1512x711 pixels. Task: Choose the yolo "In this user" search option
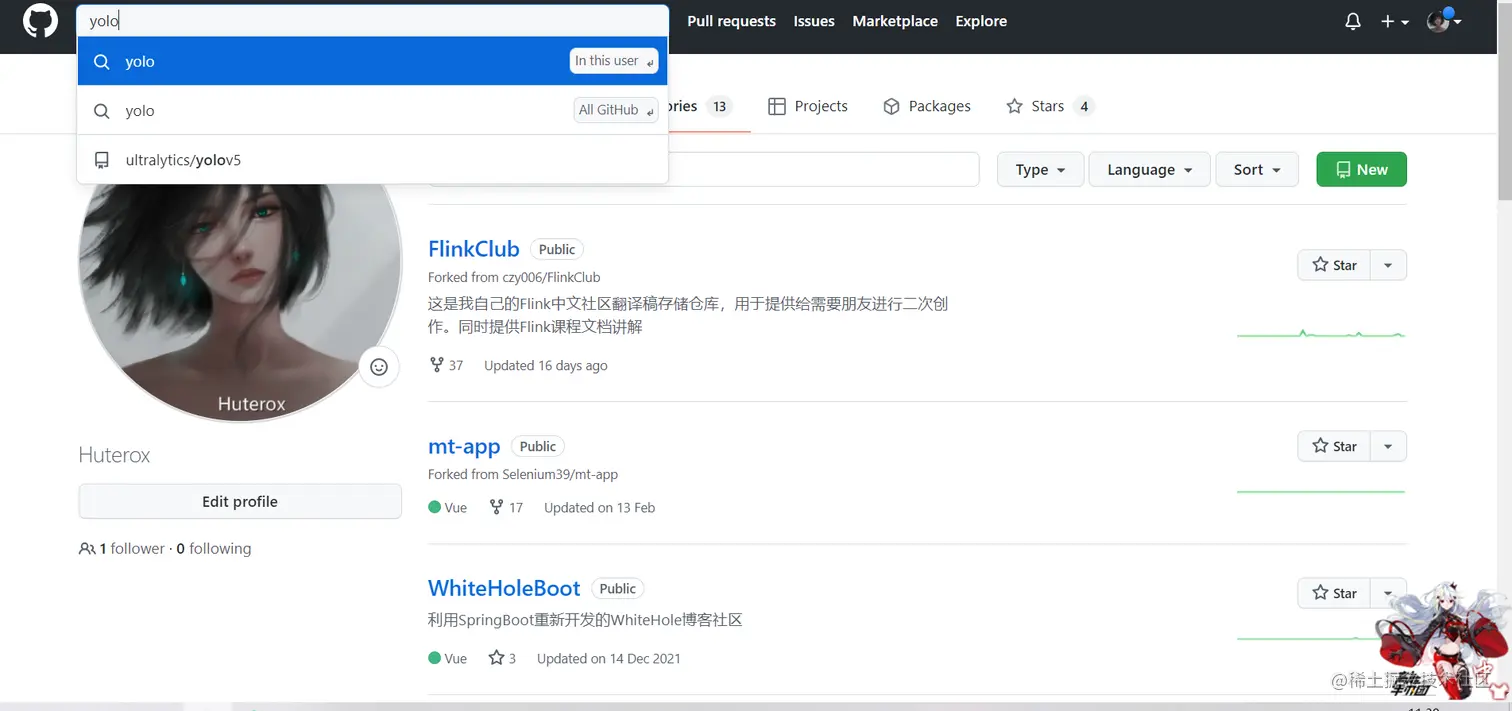(x=372, y=61)
